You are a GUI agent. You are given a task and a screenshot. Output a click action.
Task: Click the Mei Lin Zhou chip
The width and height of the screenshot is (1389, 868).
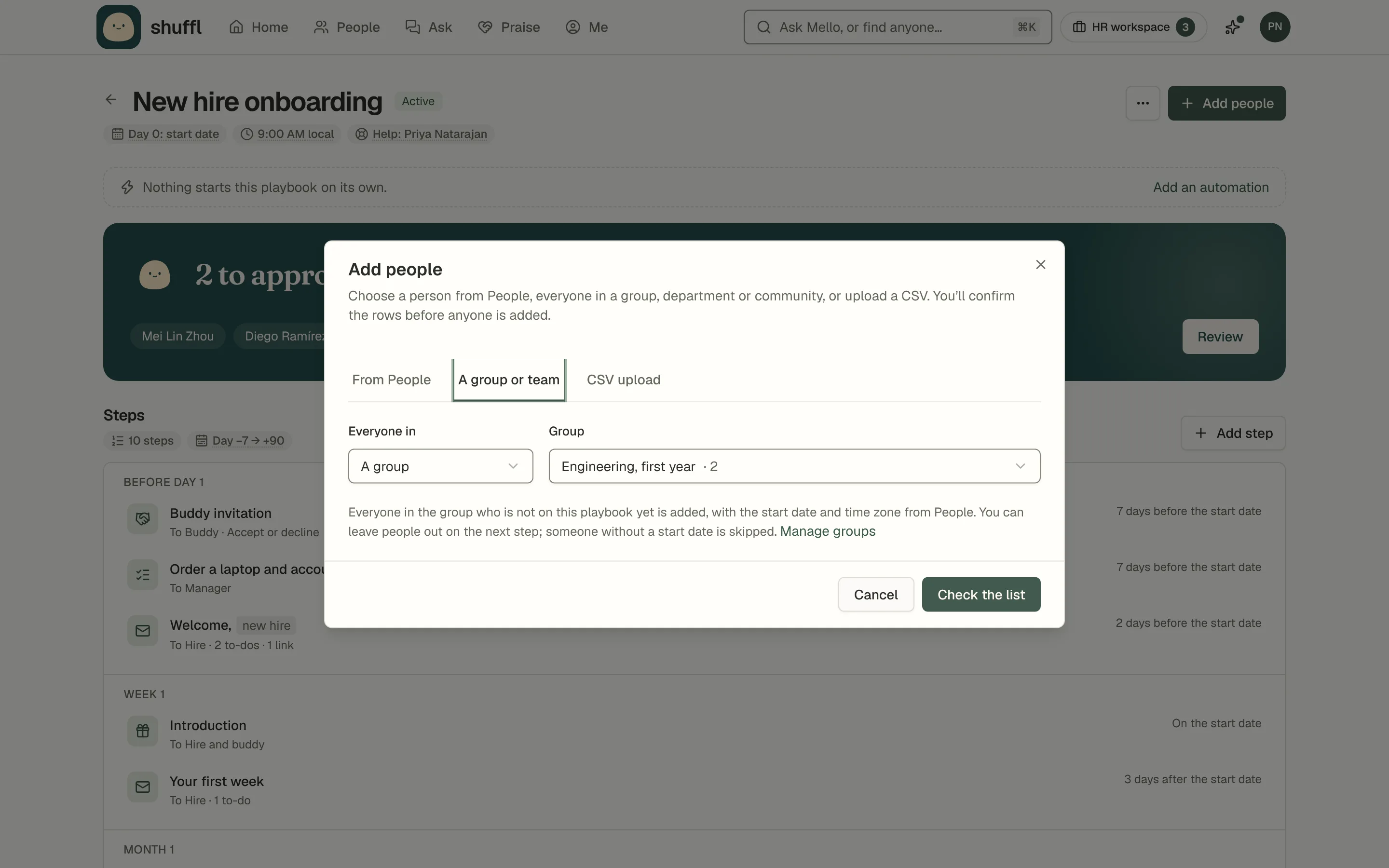pos(178,337)
